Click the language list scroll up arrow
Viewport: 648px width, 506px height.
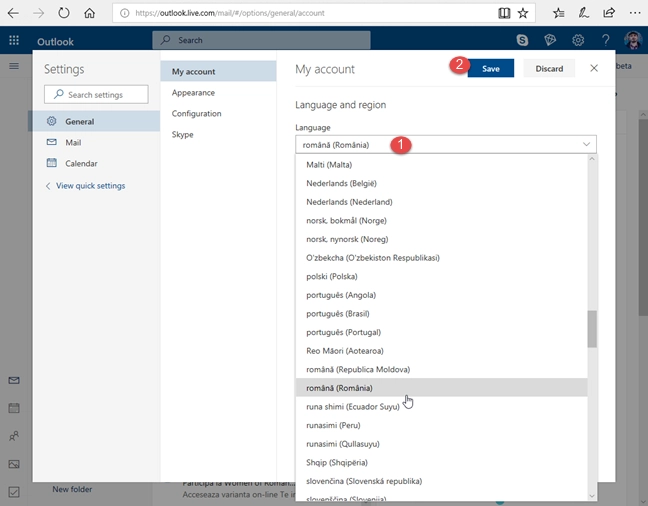(x=592, y=159)
